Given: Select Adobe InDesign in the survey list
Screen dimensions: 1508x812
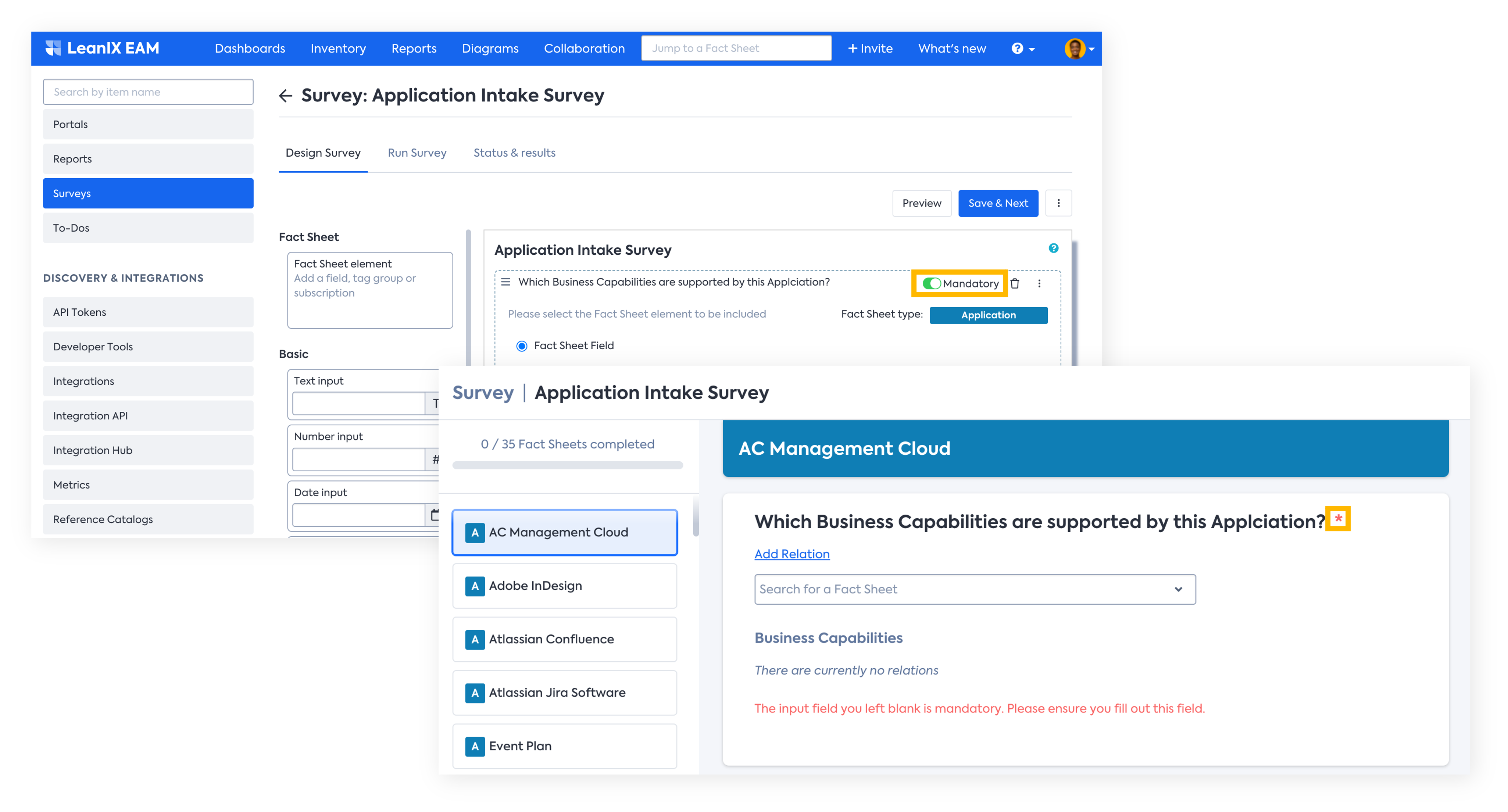Looking at the screenshot, I should coord(564,586).
